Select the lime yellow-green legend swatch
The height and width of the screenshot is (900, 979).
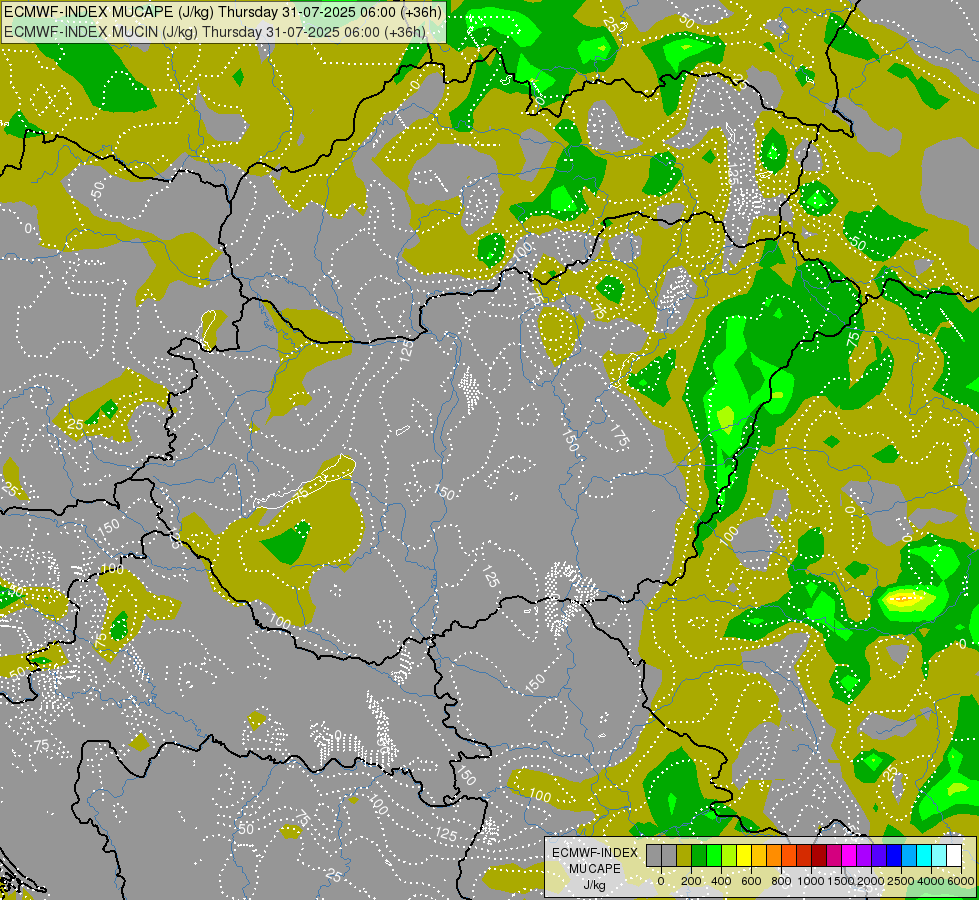click(x=729, y=855)
